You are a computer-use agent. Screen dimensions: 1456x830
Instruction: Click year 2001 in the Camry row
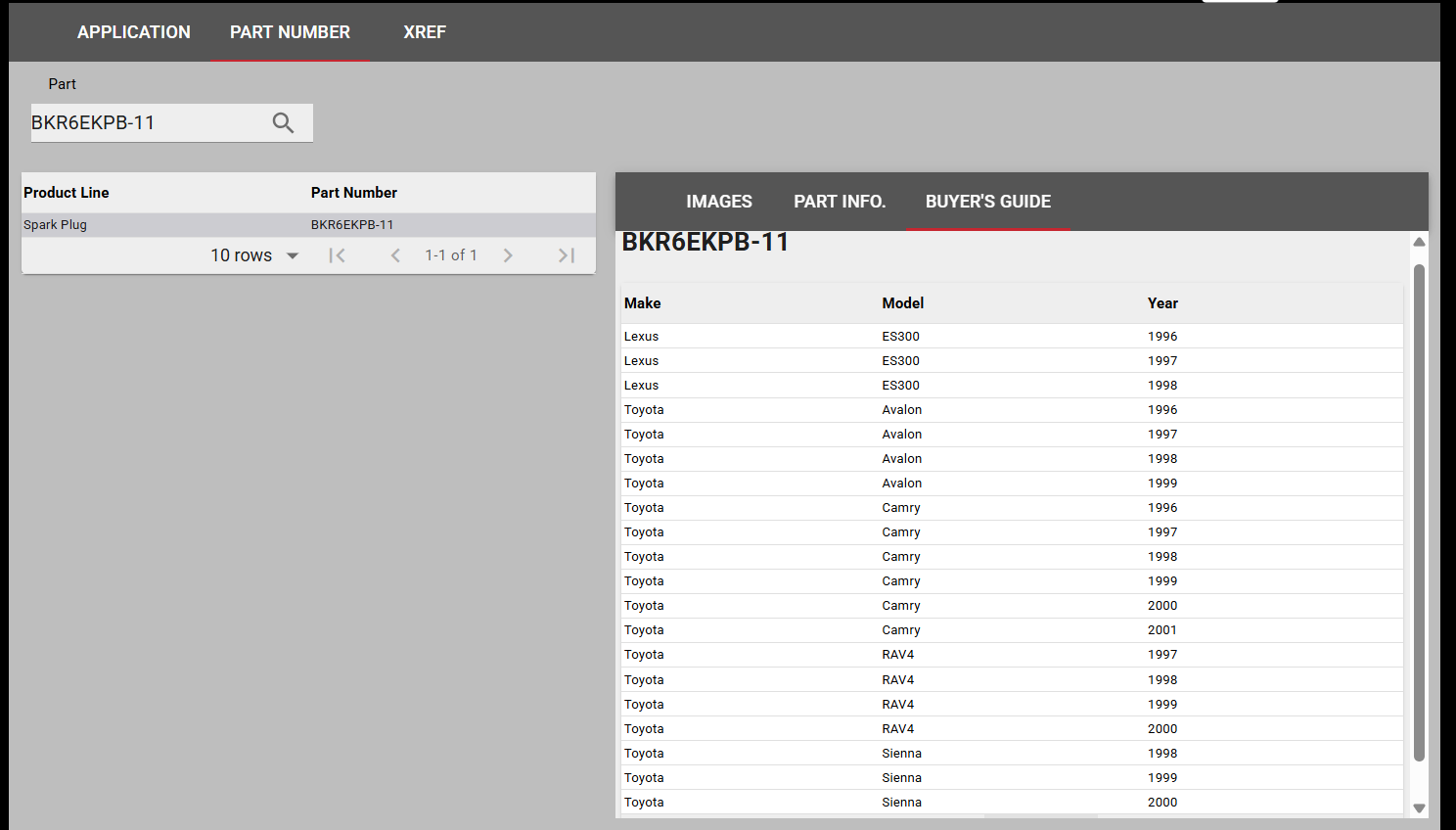1162,630
